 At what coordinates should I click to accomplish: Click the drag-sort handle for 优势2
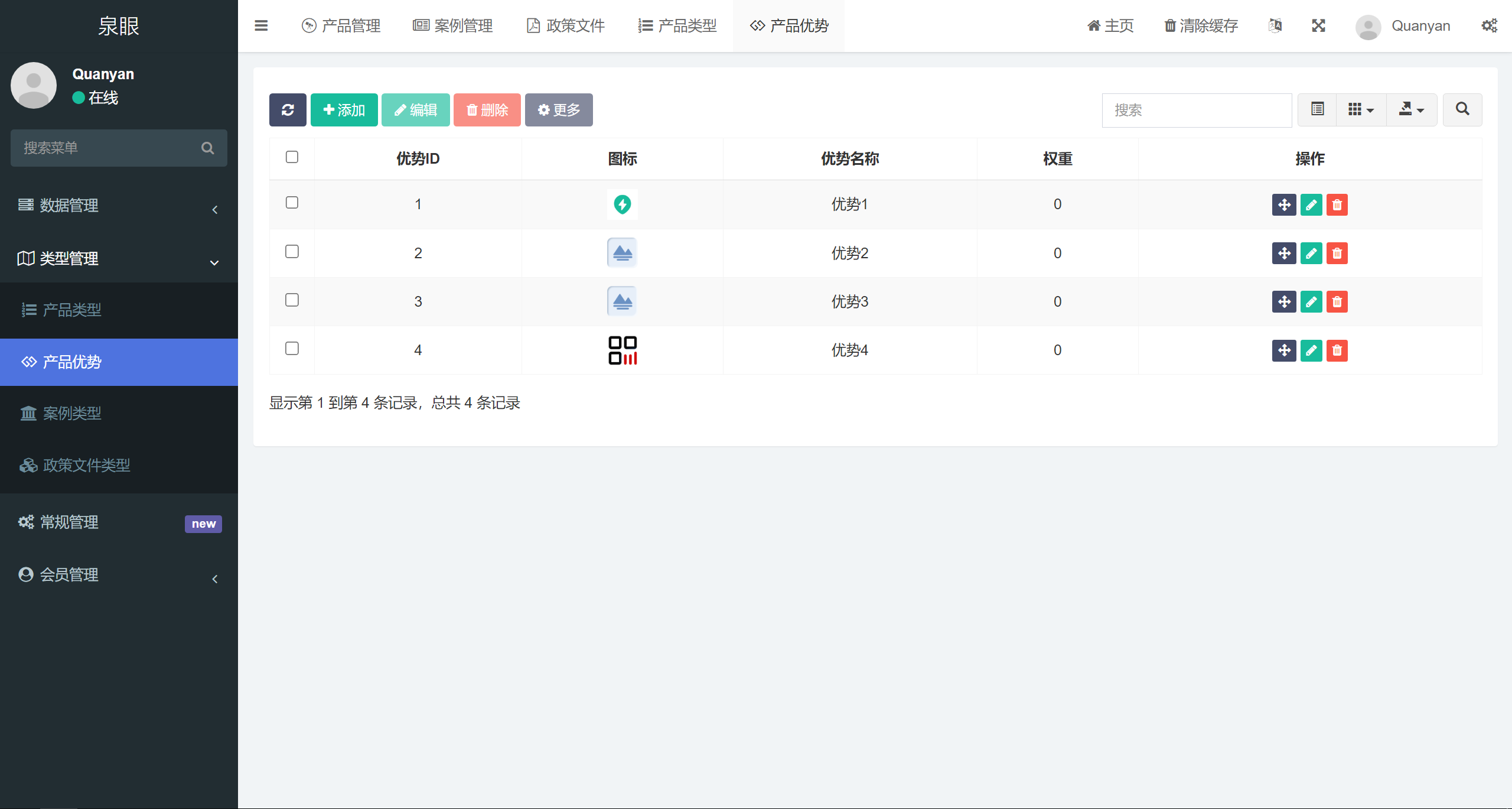(x=1284, y=254)
